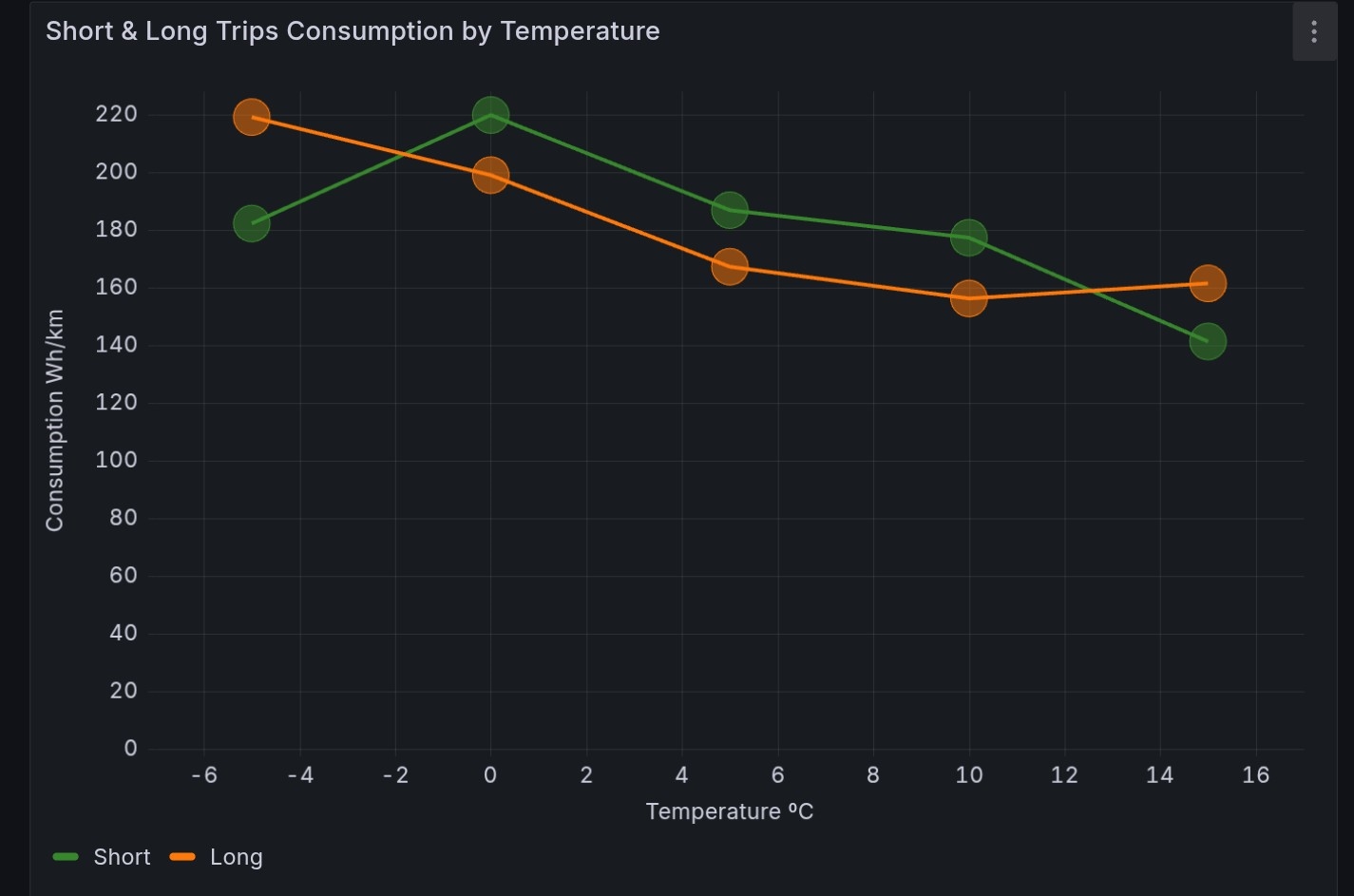Screen dimensions: 1354x896
Task: Click the 16 x-axis tick label
Action: [1256, 775]
